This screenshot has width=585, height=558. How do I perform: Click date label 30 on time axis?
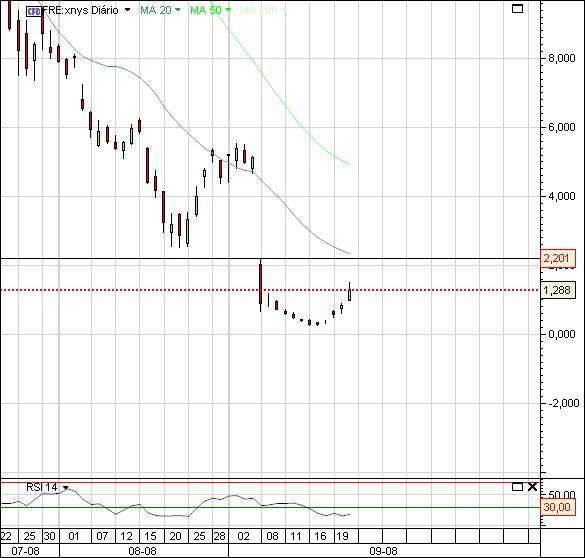tap(50, 536)
